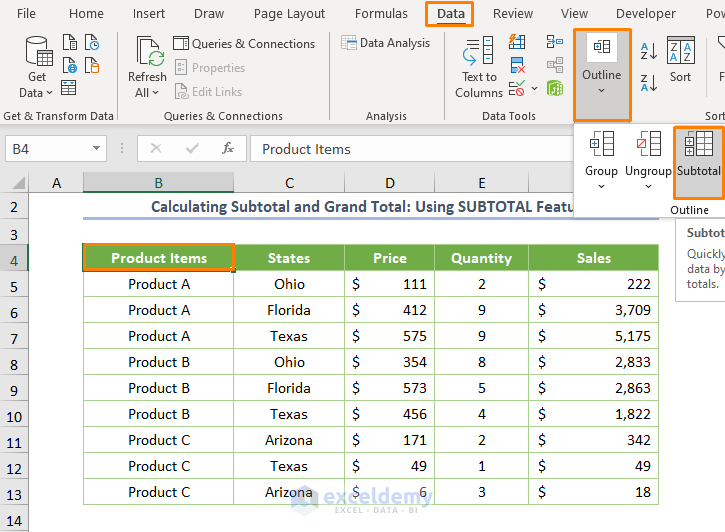725x532 pixels.
Task: Click the insert function fx icon
Action: click(x=228, y=149)
